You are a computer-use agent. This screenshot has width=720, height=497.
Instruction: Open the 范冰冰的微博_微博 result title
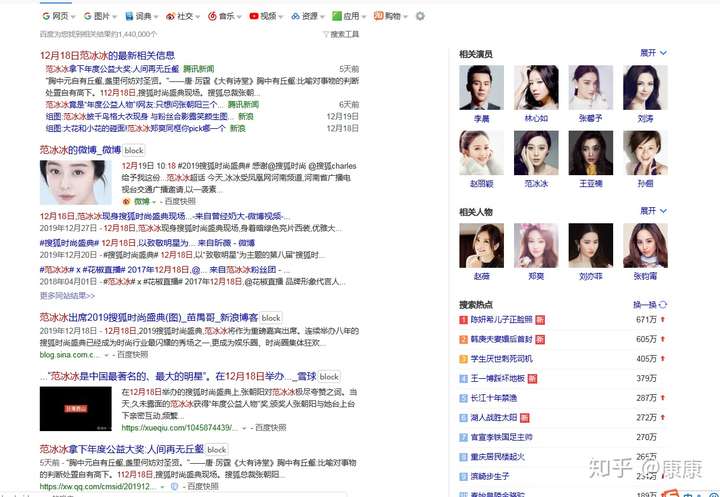(x=80, y=150)
